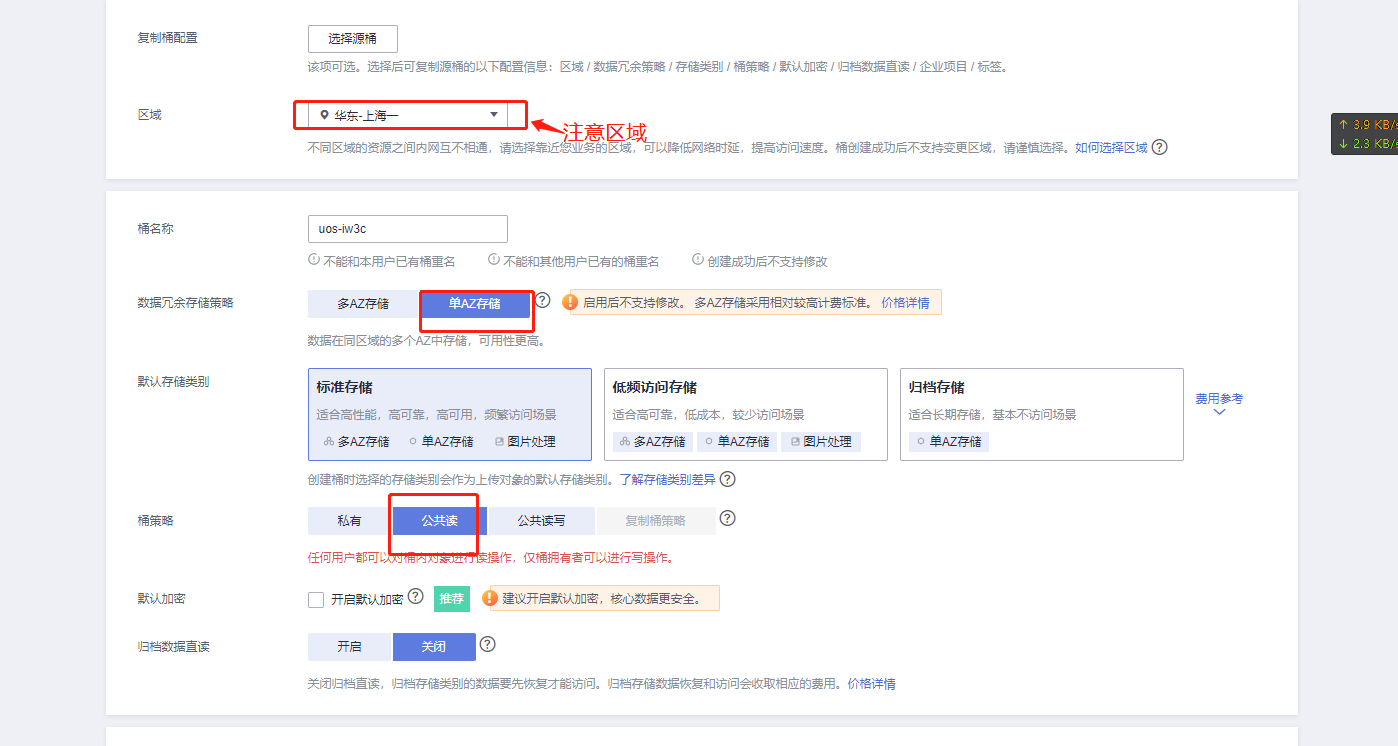The image size is (1398, 746).
Task: Enable 开启默认加密 checkbox
Action: (x=316, y=600)
